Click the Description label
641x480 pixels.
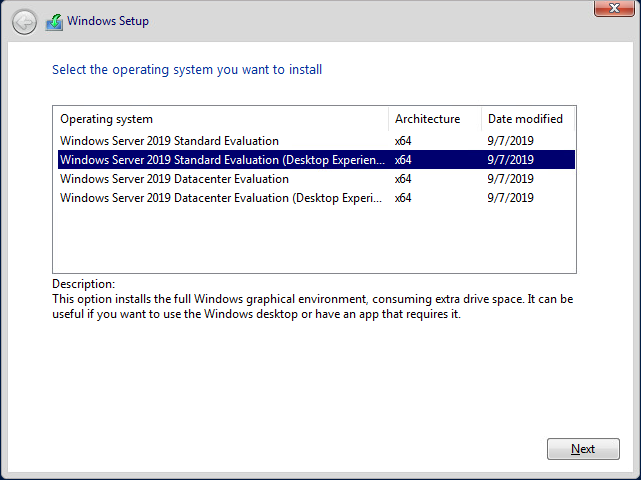point(83,284)
